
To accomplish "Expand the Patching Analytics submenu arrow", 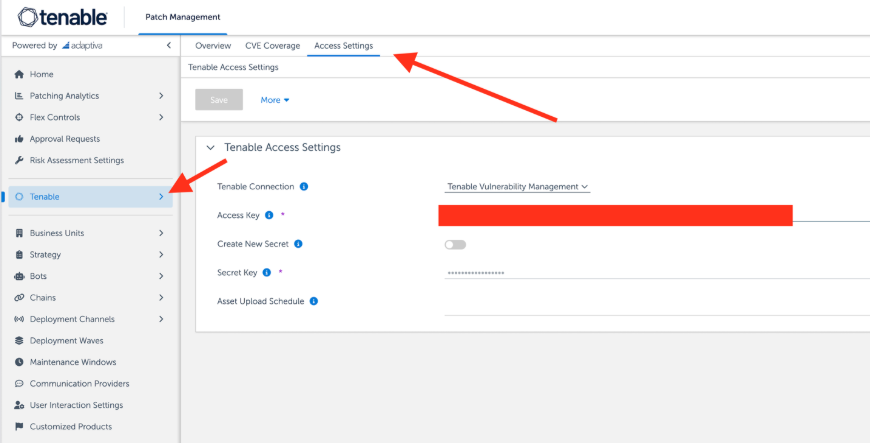I will 161,96.
